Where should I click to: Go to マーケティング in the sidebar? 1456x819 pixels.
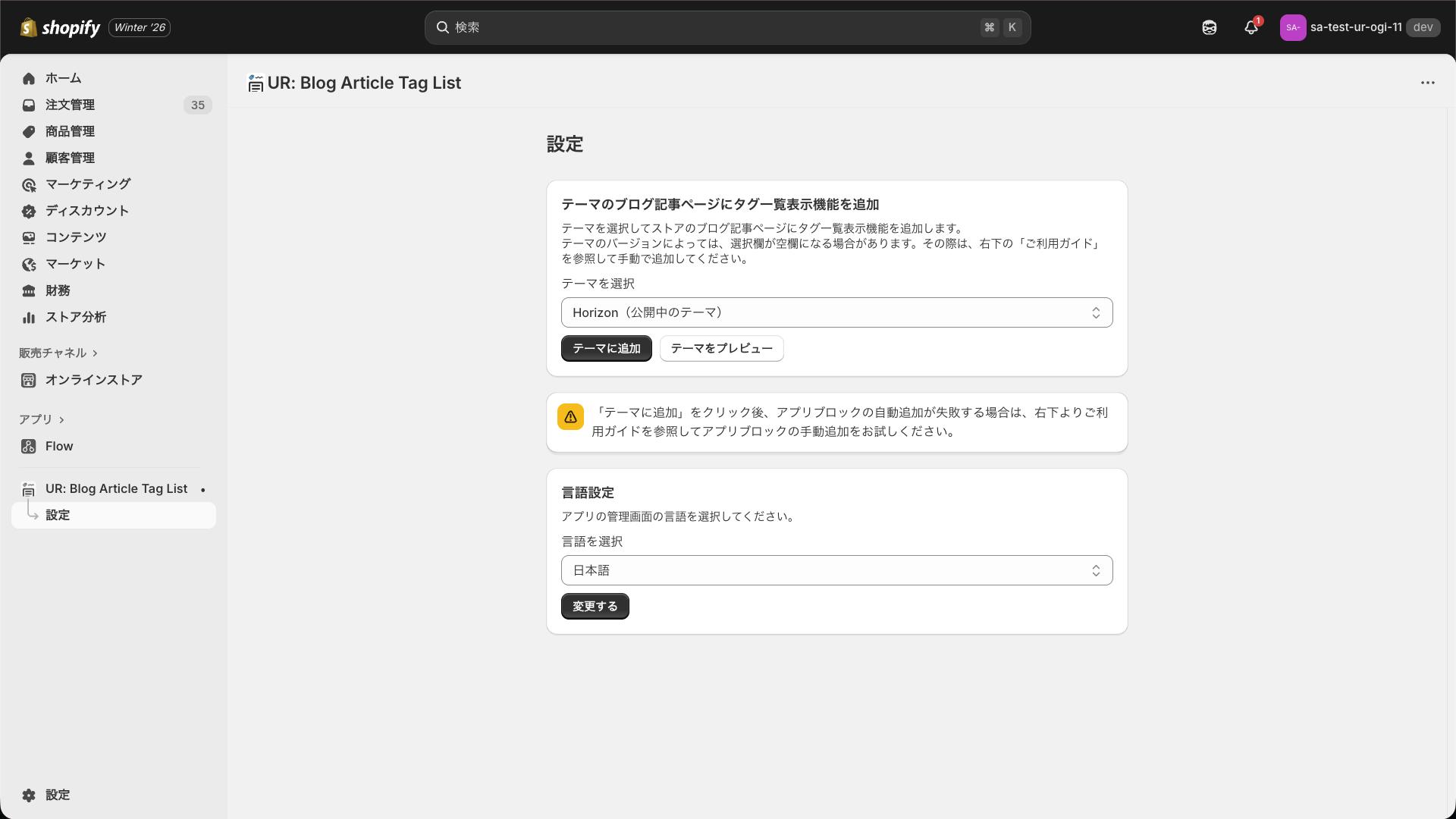pyautogui.click(x=88, y=184)
